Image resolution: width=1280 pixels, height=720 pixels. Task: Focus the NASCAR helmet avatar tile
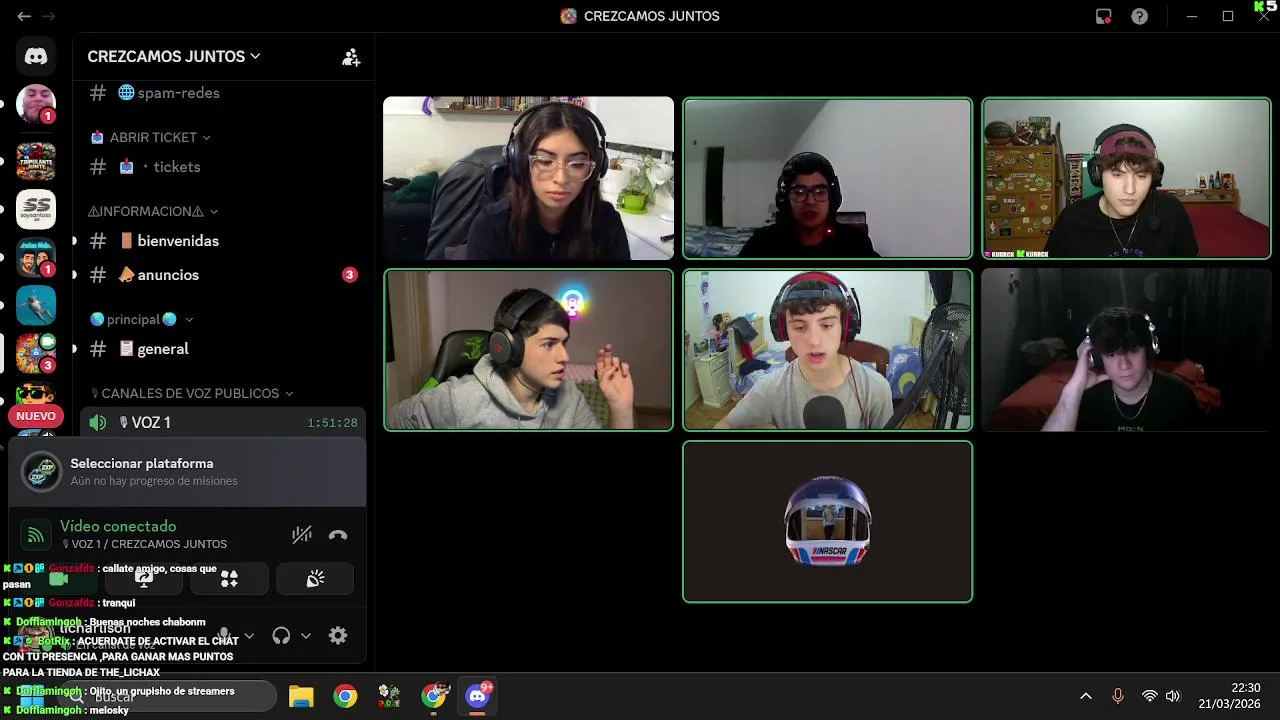(x=827, y=522)
